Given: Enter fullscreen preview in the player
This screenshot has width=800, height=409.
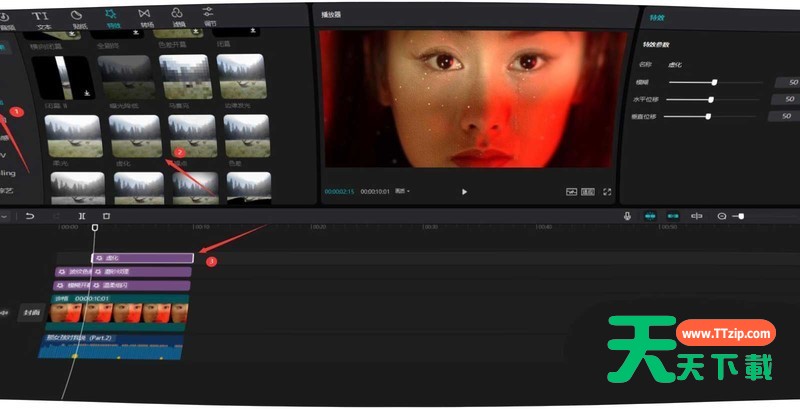Looking at the screenshot, I should tap(607, 191).
